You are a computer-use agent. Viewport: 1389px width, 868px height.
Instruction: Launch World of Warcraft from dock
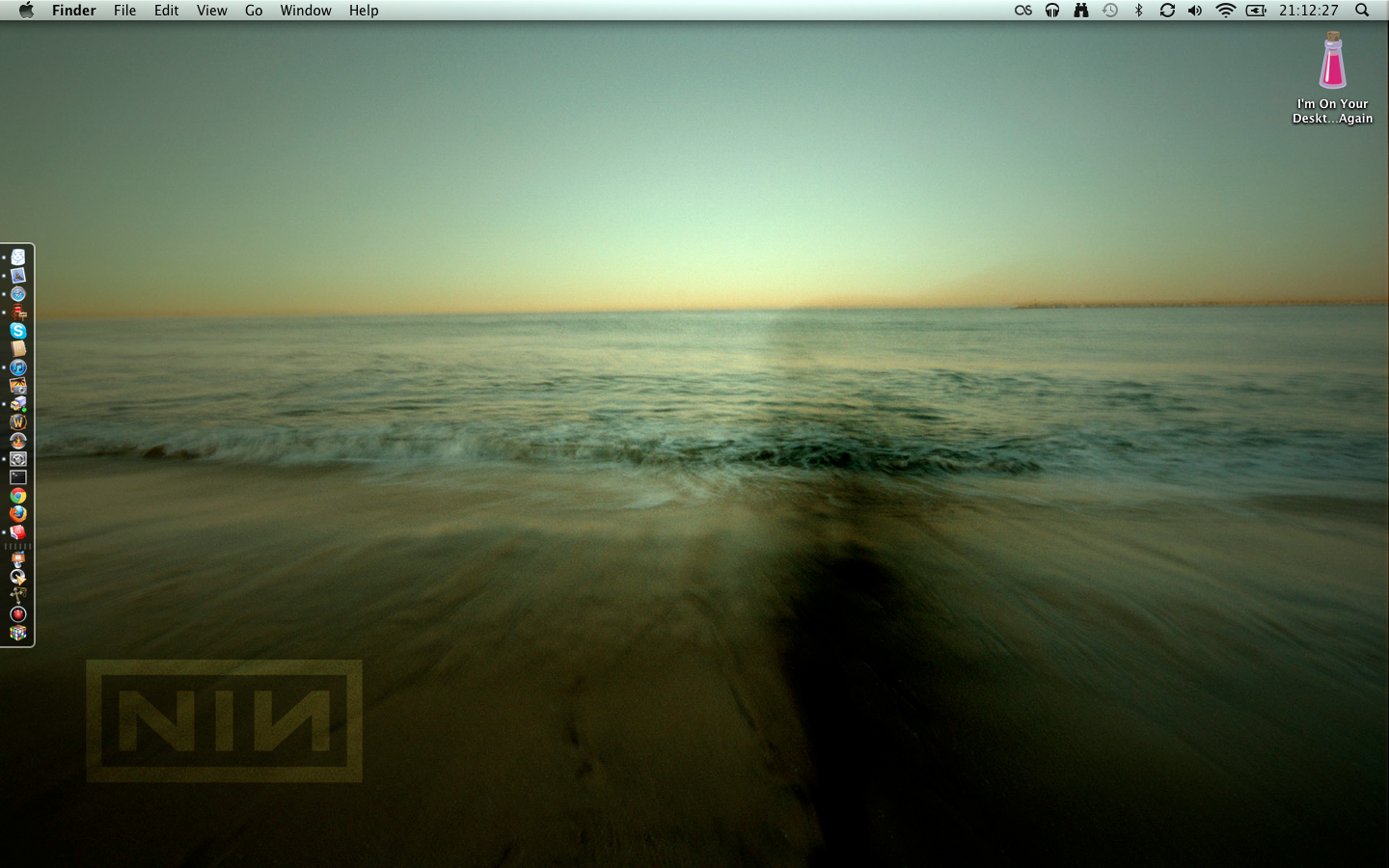tap(17, 422)
